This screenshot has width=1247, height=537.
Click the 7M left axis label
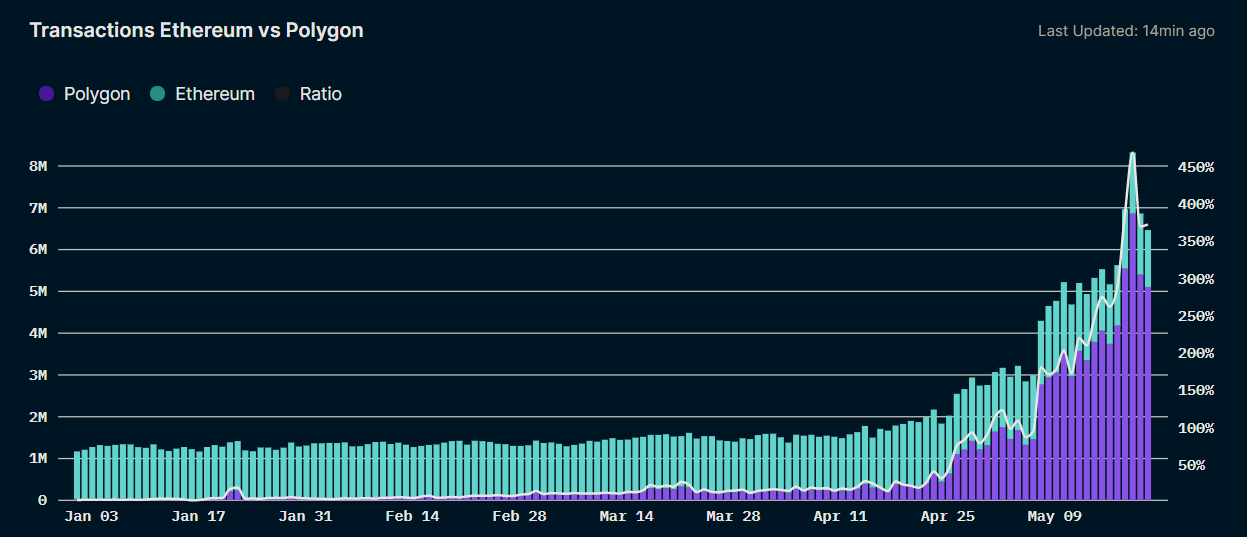[38, 208]
